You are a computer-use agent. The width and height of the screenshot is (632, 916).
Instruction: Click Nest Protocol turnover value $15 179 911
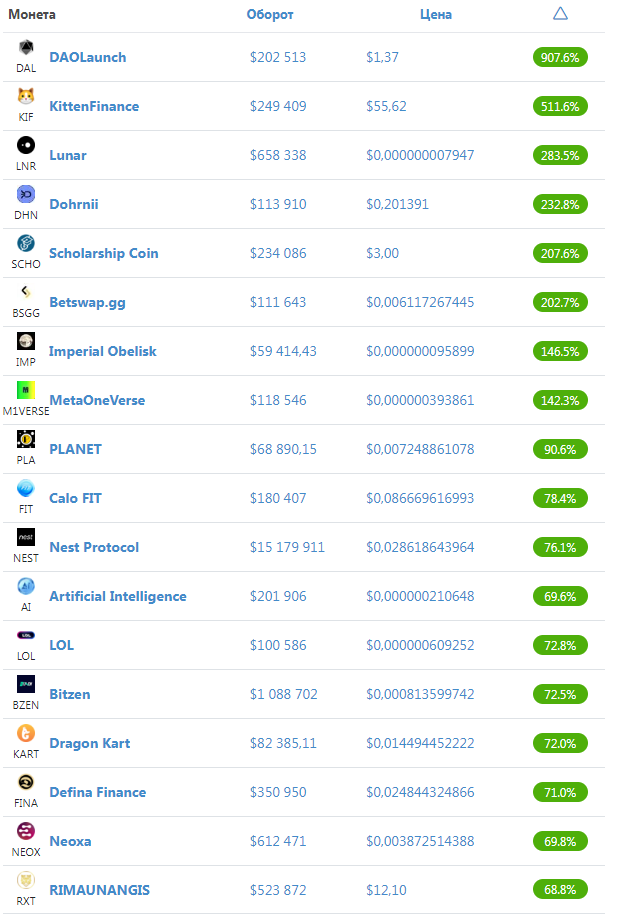click(x=287, y=547)
